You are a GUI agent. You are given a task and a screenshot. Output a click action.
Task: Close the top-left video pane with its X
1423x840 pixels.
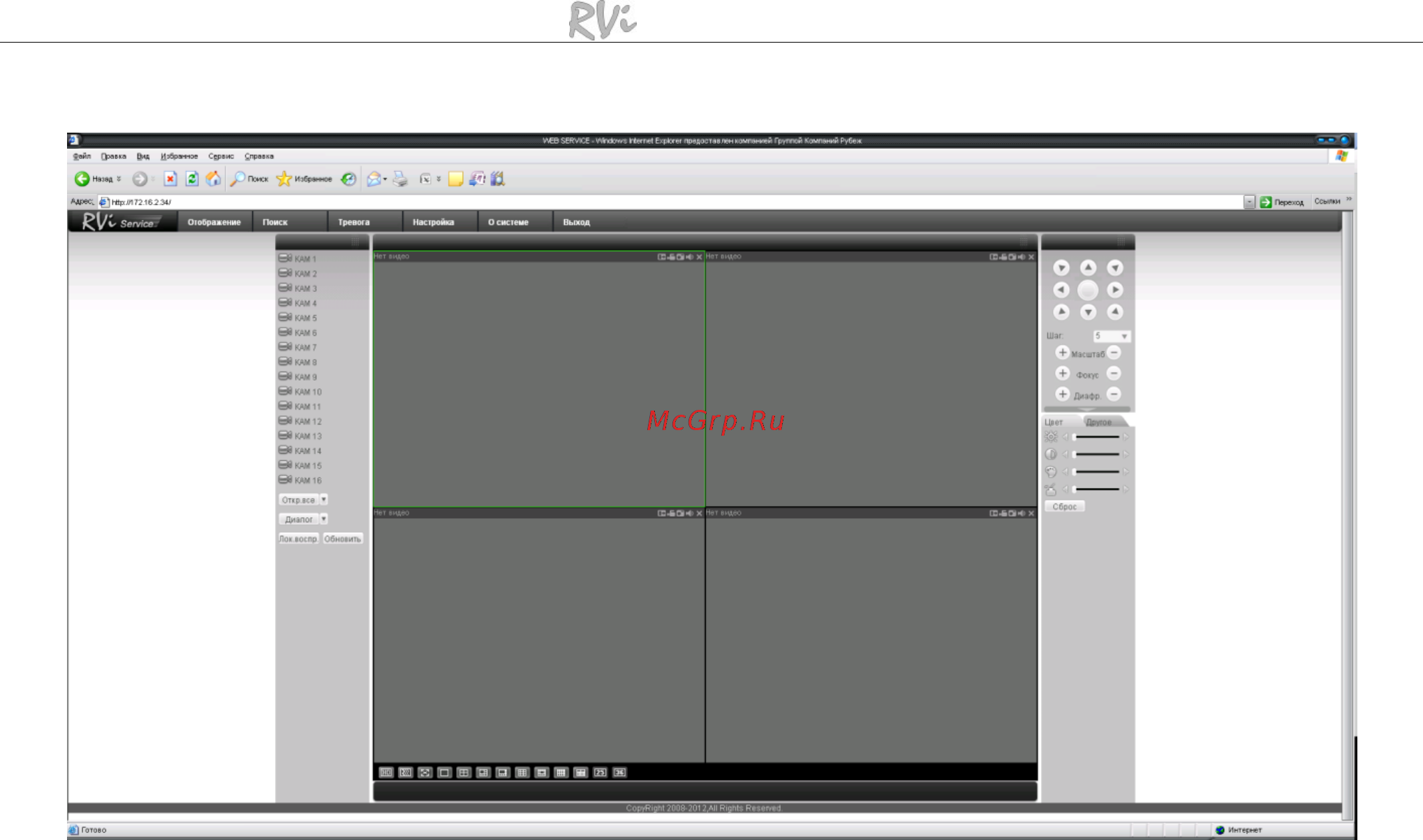point(699,257)
